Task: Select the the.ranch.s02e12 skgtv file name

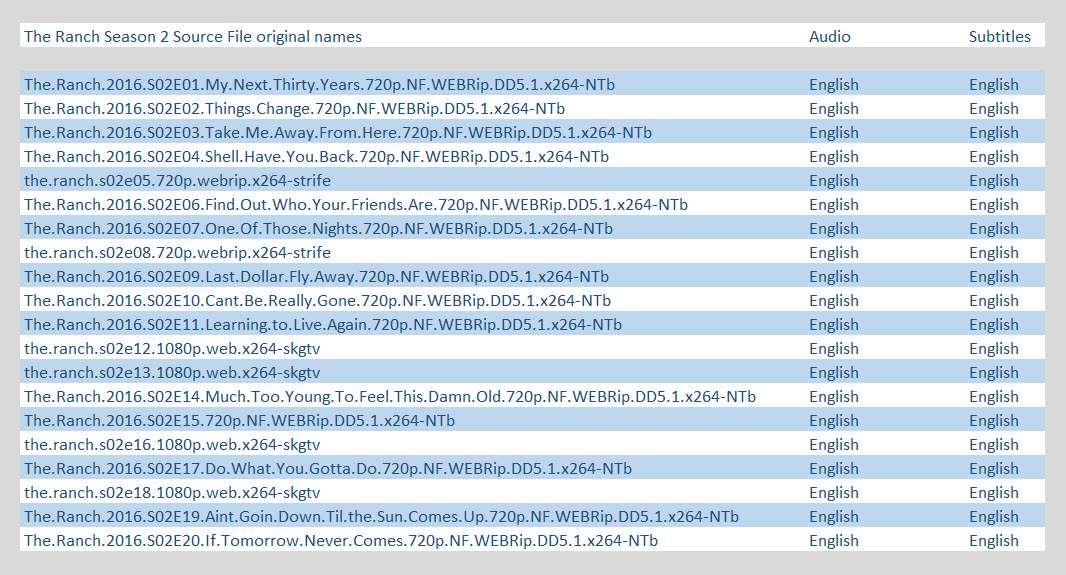Action: pos(172,349)
